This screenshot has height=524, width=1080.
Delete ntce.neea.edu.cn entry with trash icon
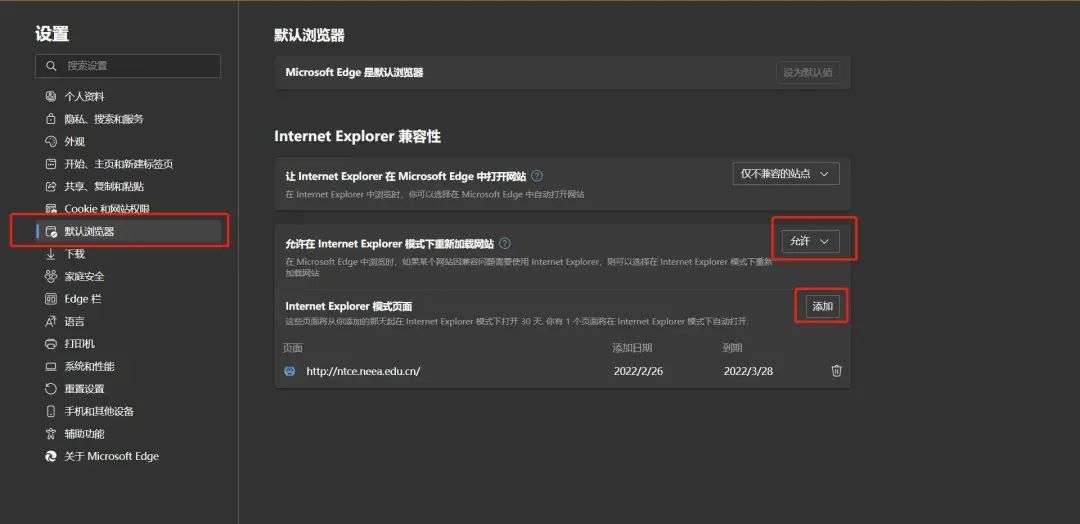pos(836,370)
